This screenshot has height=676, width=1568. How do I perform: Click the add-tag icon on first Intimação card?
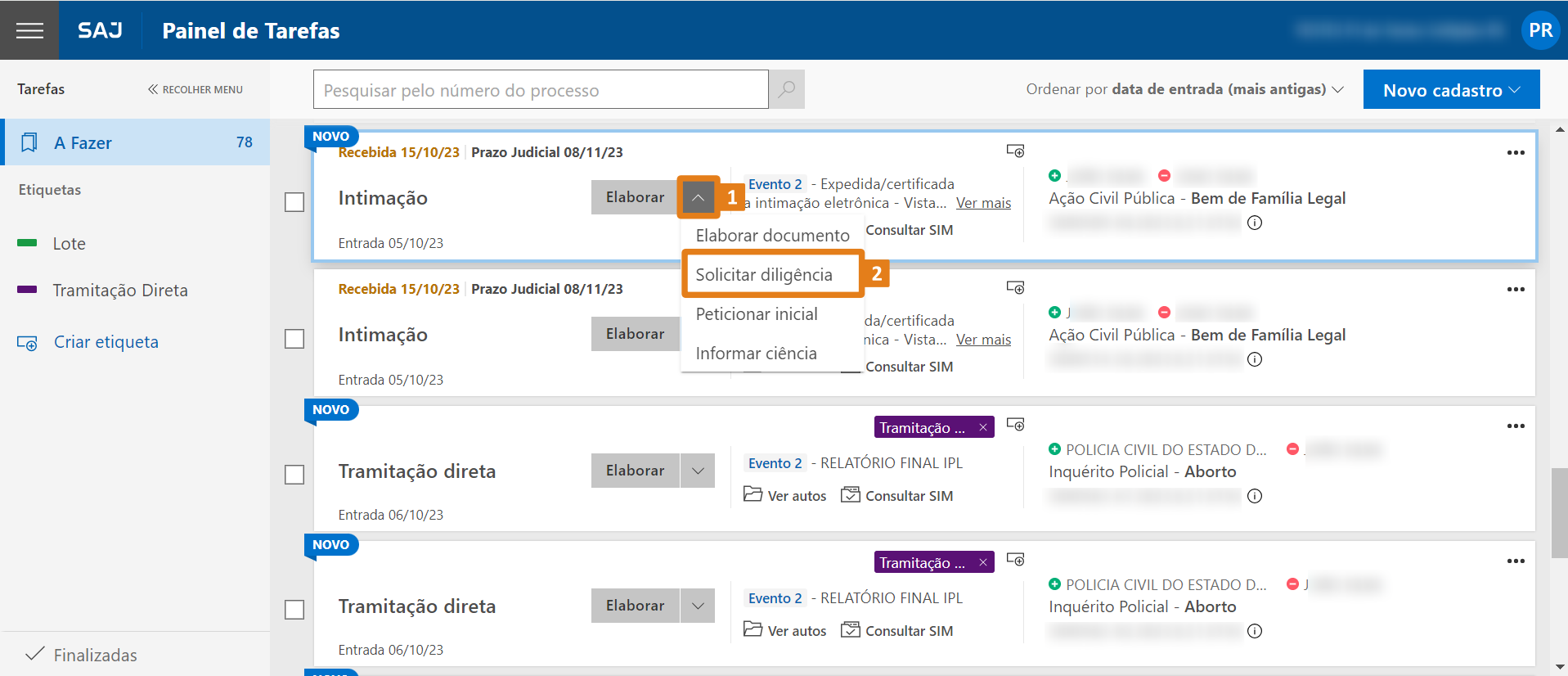tap(1015, 151)
